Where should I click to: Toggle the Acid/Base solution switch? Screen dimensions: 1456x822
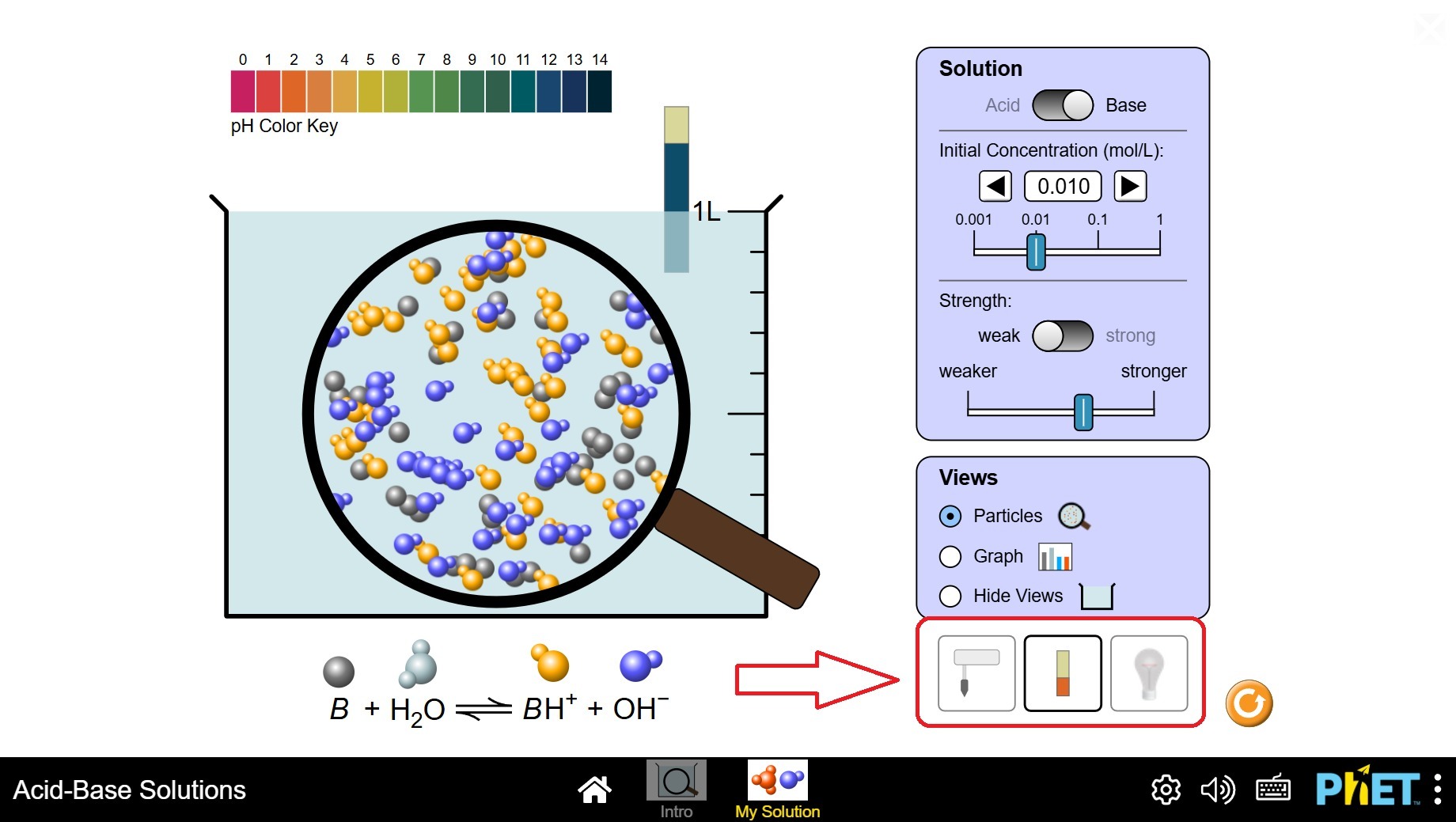[1063, 105]
